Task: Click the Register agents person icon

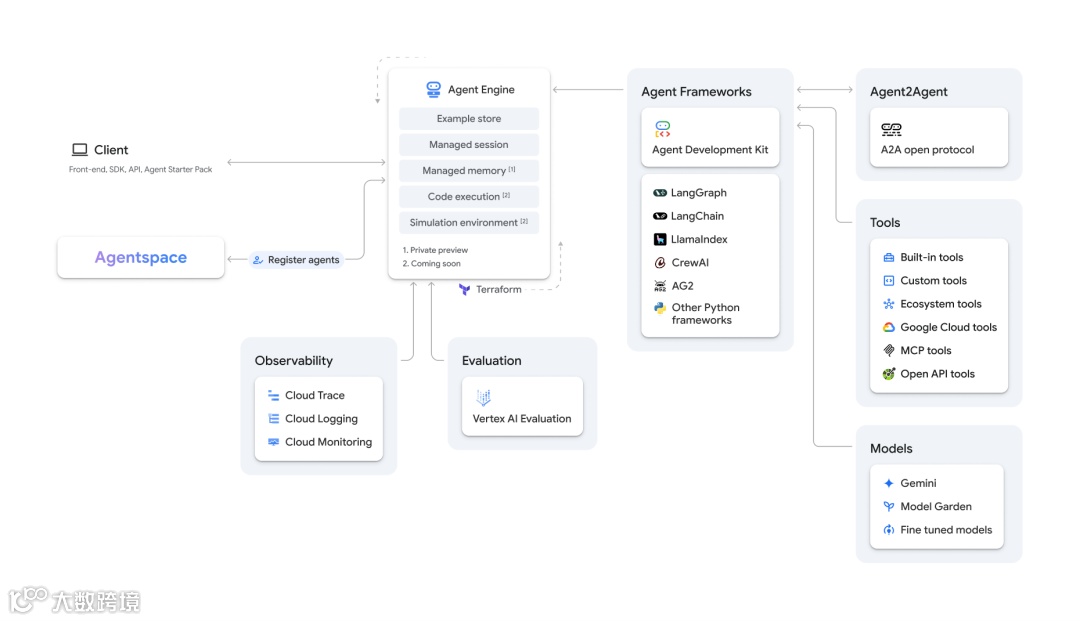Action: click(258, 260)
